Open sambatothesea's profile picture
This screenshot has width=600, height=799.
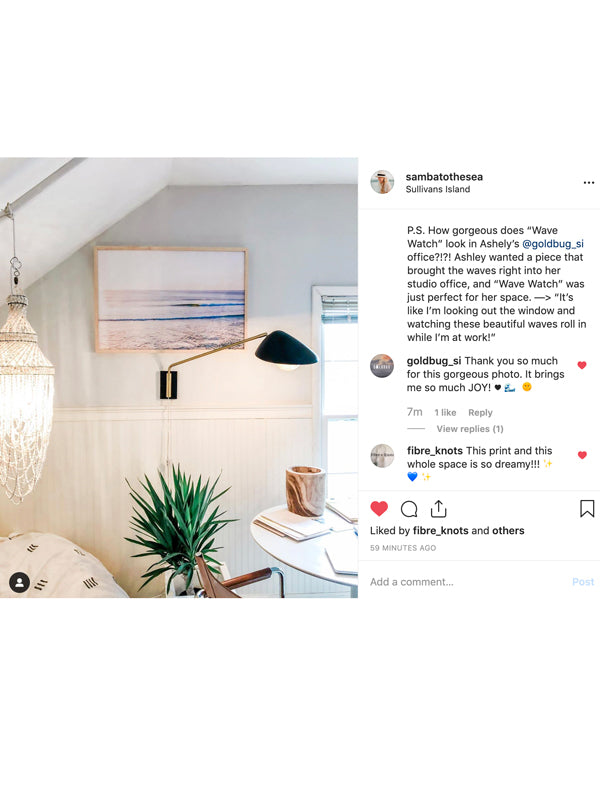[x=382, y=182]
